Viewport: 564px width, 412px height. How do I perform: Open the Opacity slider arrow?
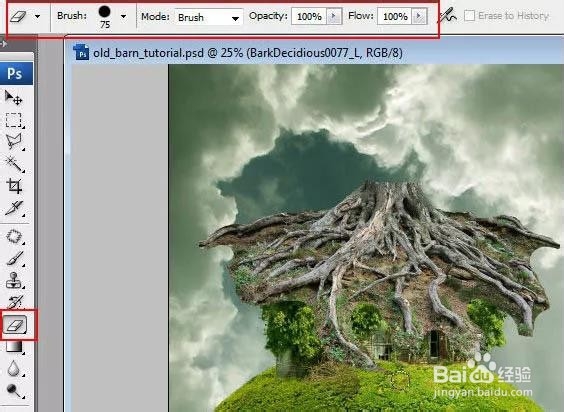pyautogui.click(x=334, y=16)
